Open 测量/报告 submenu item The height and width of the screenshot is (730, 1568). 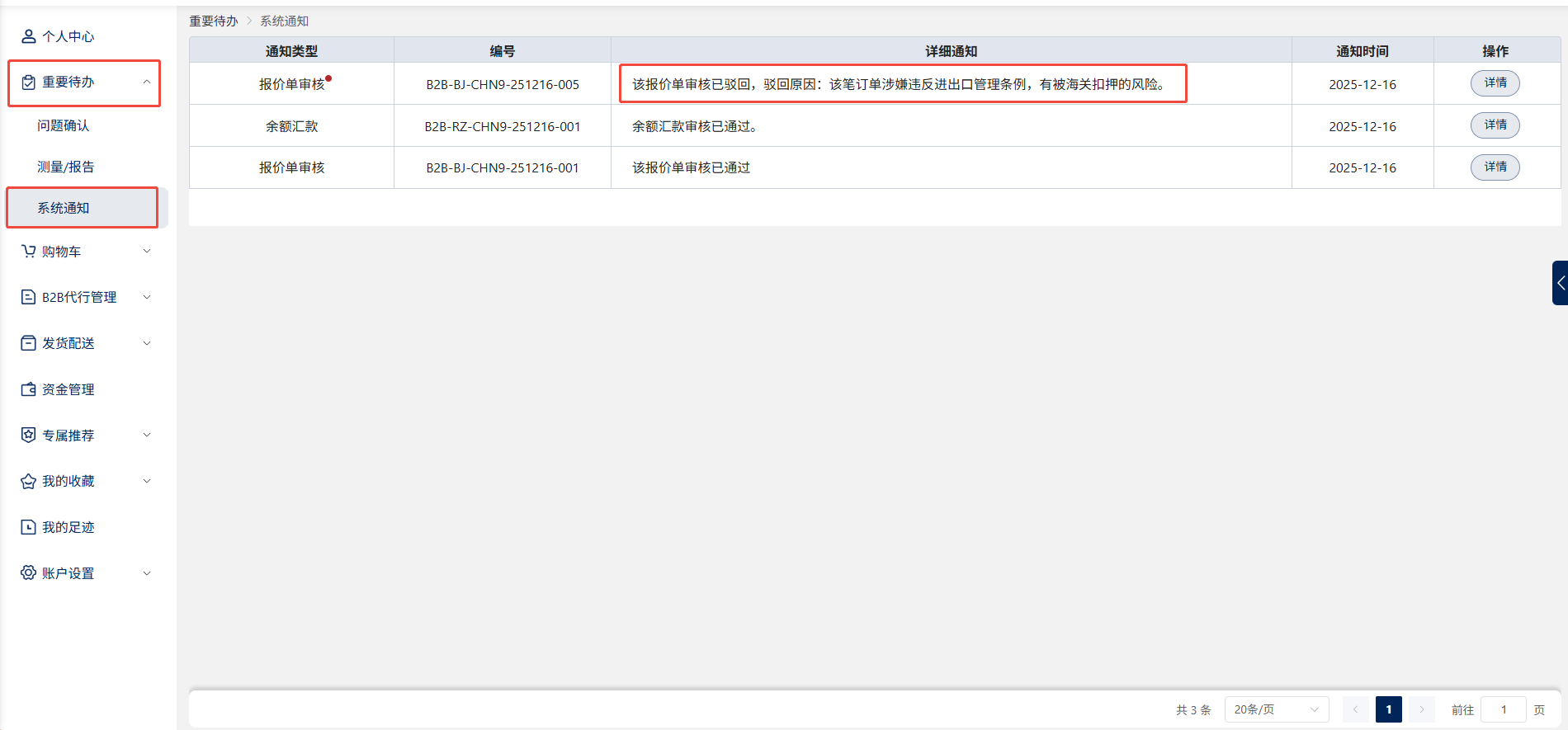tap(66, 167)
